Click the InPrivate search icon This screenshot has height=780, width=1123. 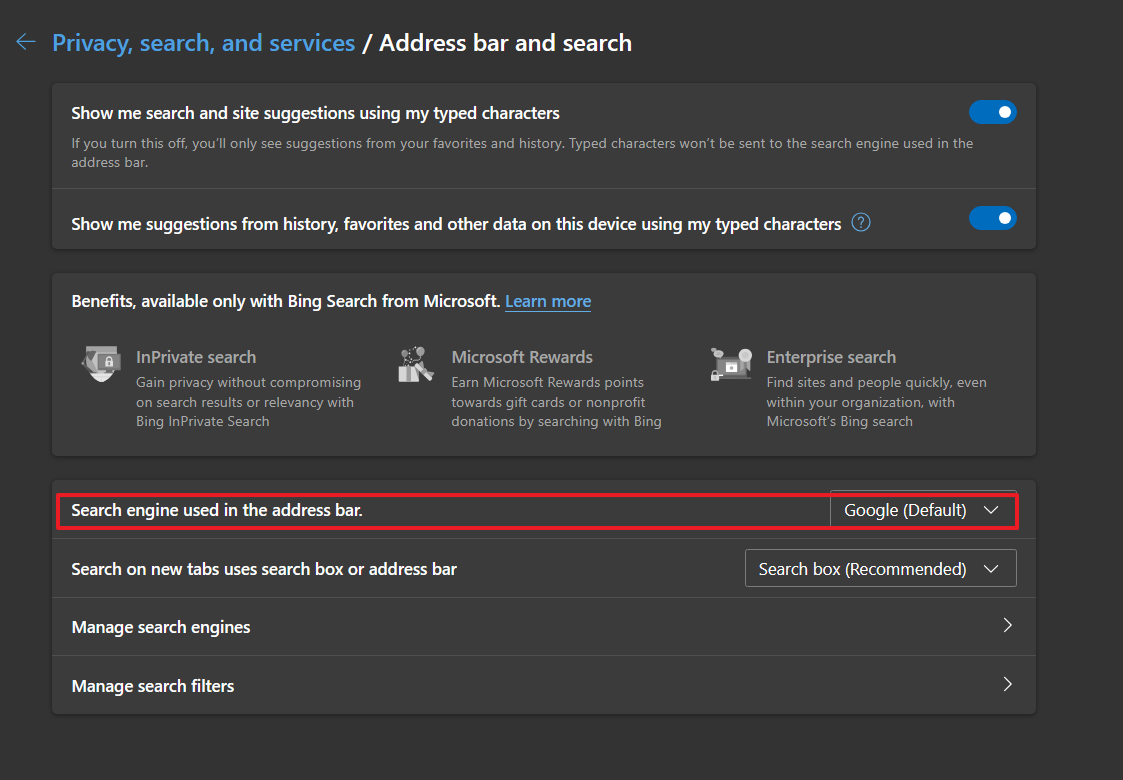(x=101, y=363)
